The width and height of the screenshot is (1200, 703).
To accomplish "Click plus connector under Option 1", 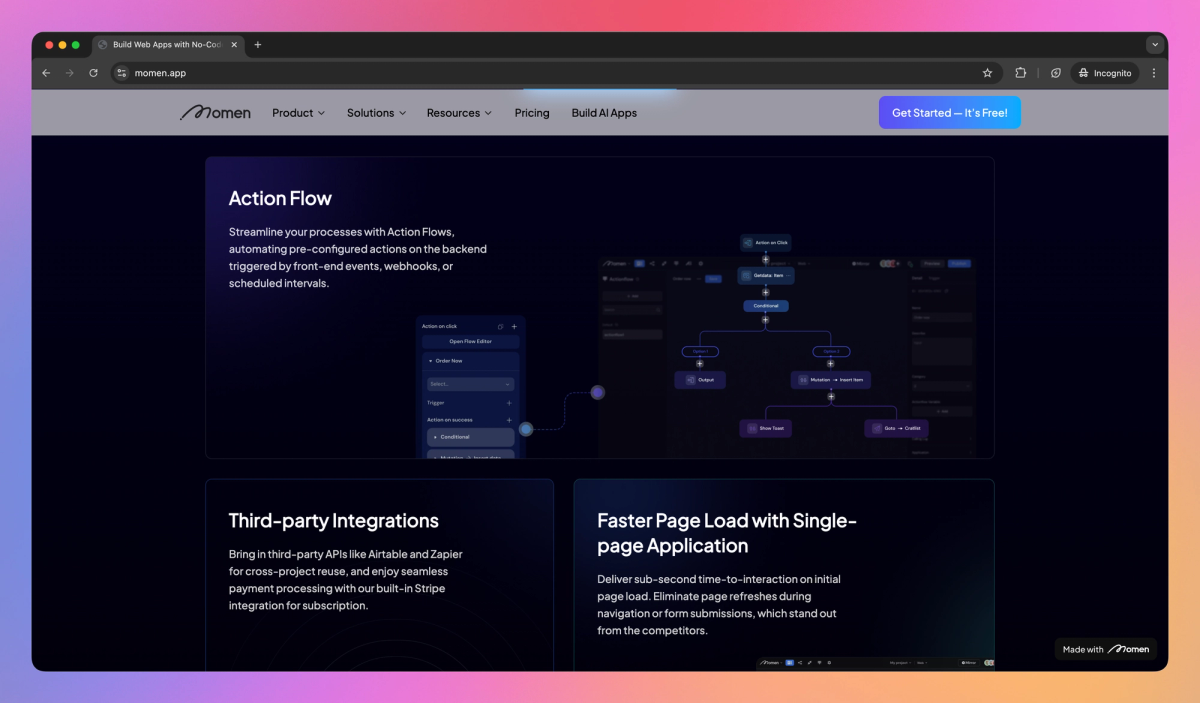I will click(700, 364).
